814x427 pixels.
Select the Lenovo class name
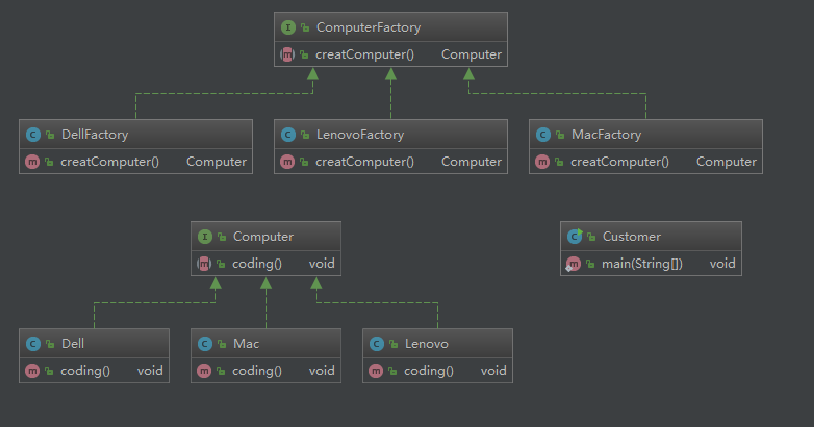tap(427, 344)
